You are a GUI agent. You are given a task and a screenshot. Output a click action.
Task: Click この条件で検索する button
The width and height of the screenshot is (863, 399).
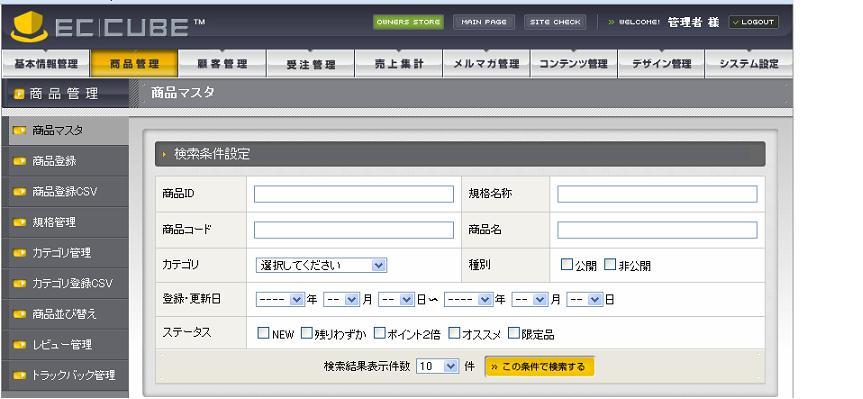539,367
